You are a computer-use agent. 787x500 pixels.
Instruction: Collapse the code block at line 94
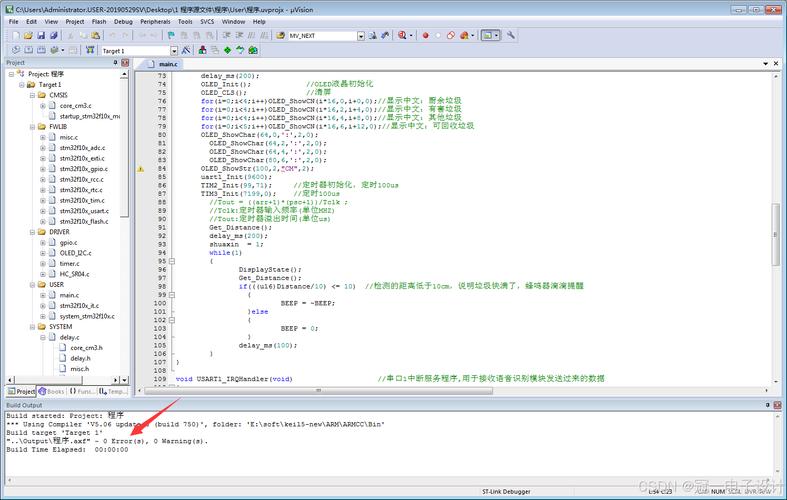pyautogui.click(x=171, y=261)
